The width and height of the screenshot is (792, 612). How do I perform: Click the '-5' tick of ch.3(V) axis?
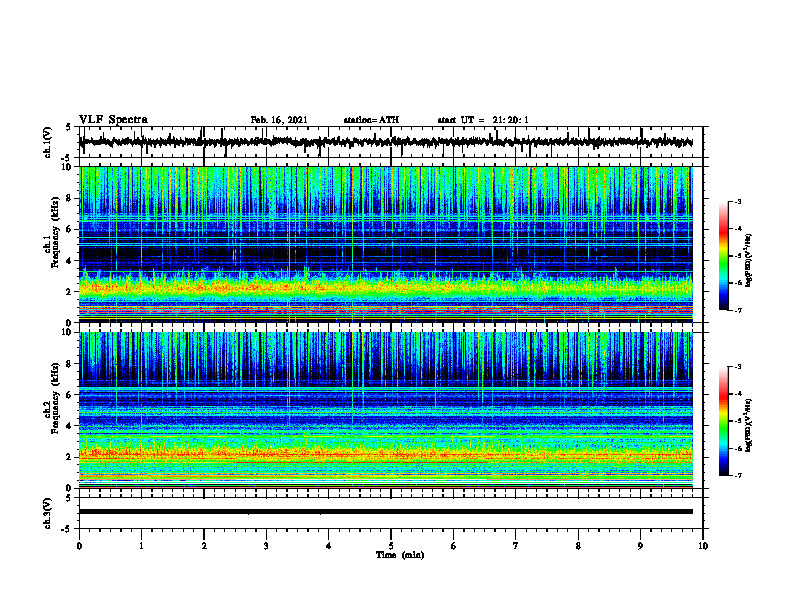coord(67,529)
